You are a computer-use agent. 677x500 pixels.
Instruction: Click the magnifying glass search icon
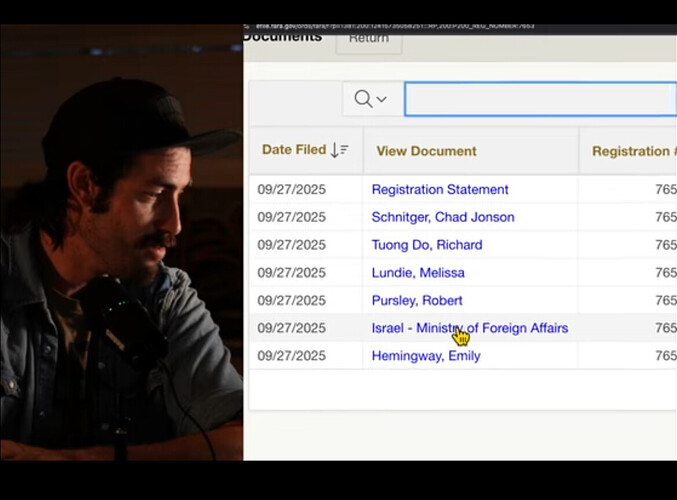pos(363,99)
